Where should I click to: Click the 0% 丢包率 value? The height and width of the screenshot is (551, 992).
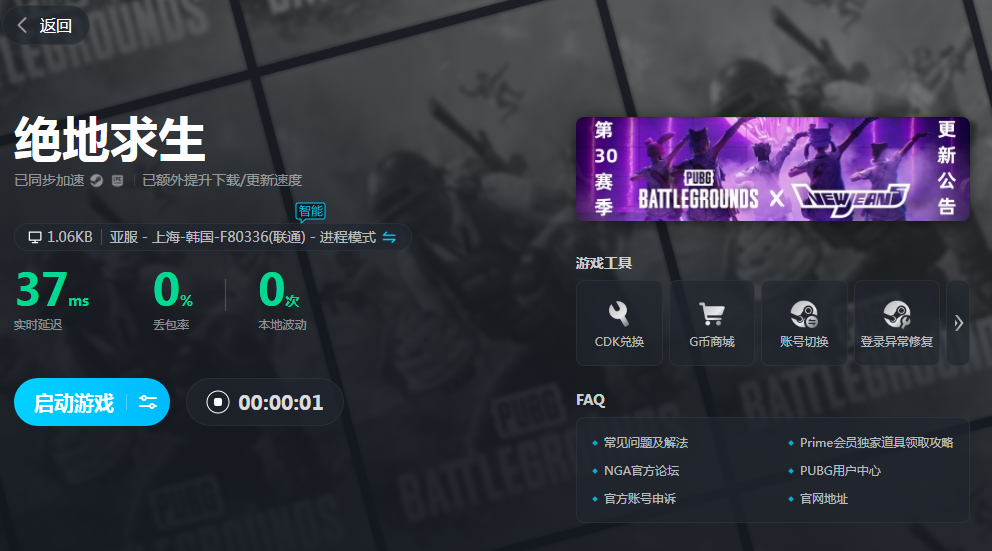click(x=173, y=290)
